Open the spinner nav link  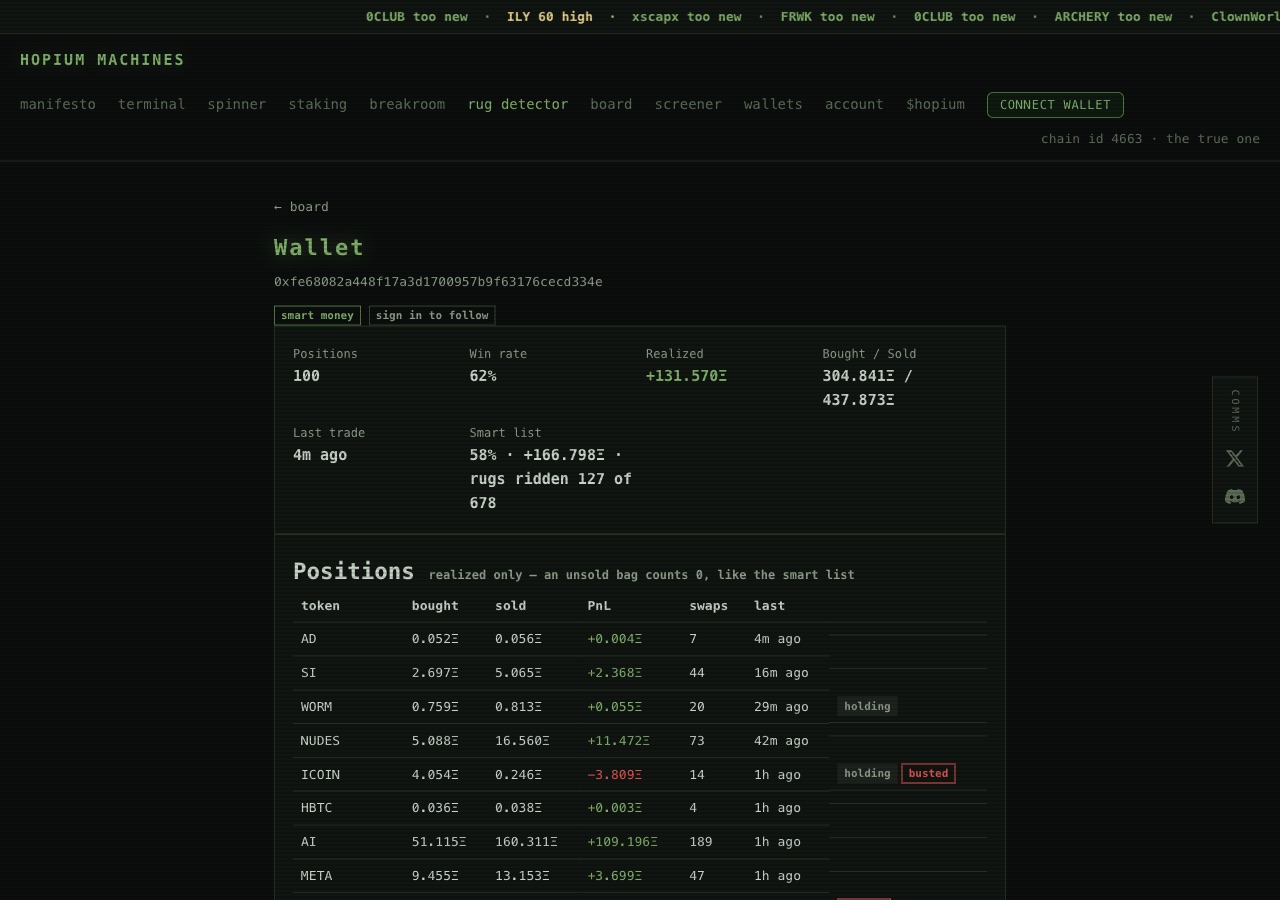(x=237, y=104)
